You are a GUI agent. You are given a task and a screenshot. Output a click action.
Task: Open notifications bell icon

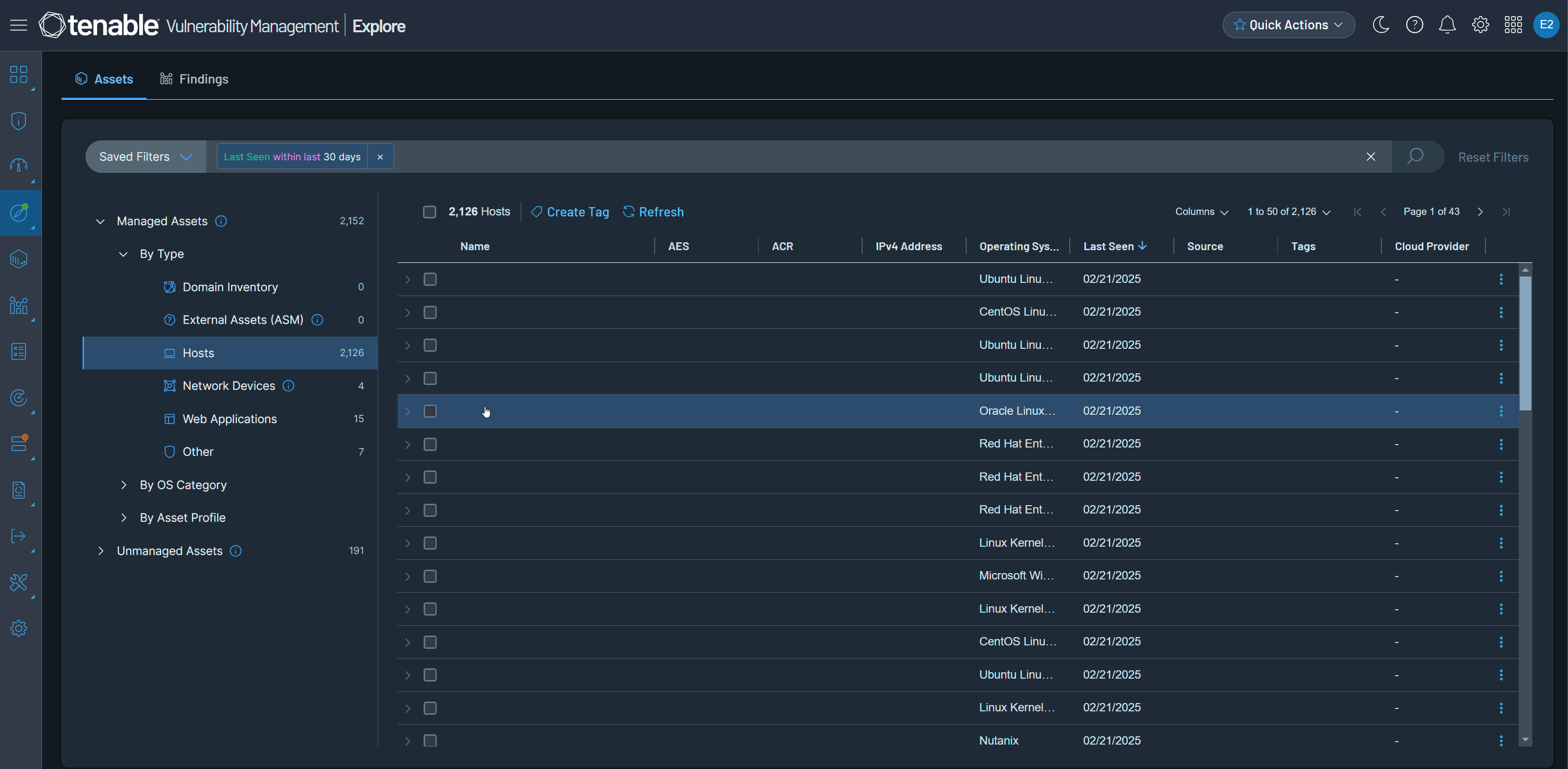point(1447,25)
